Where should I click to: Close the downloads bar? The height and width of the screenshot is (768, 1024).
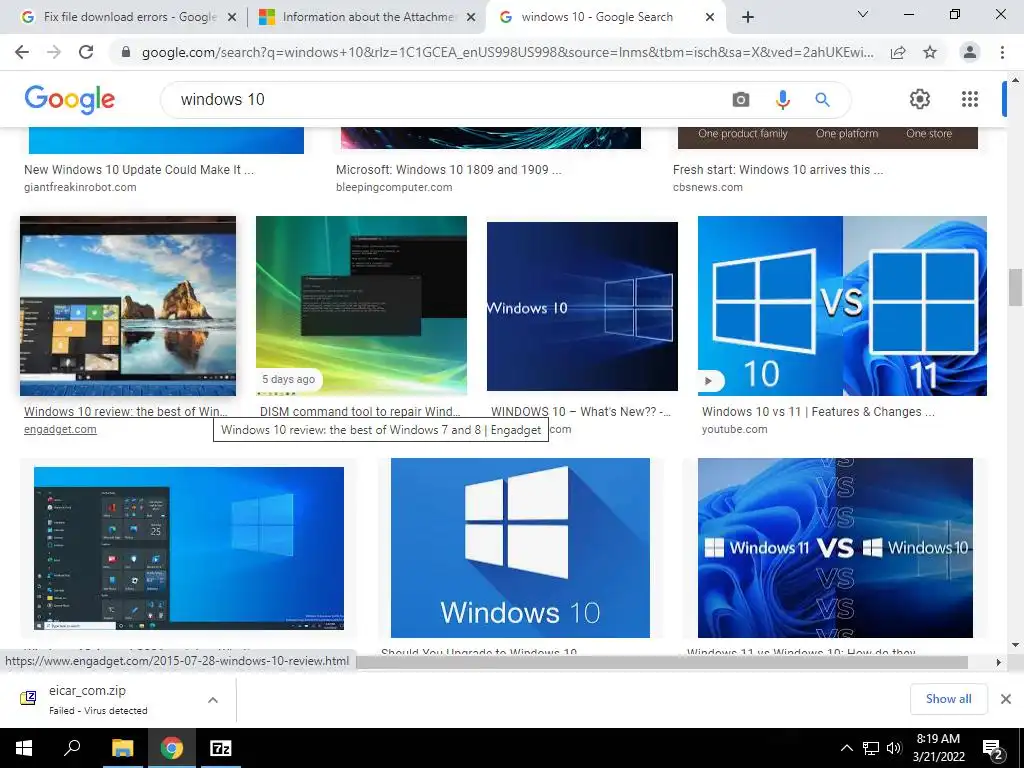(1006, 699)
